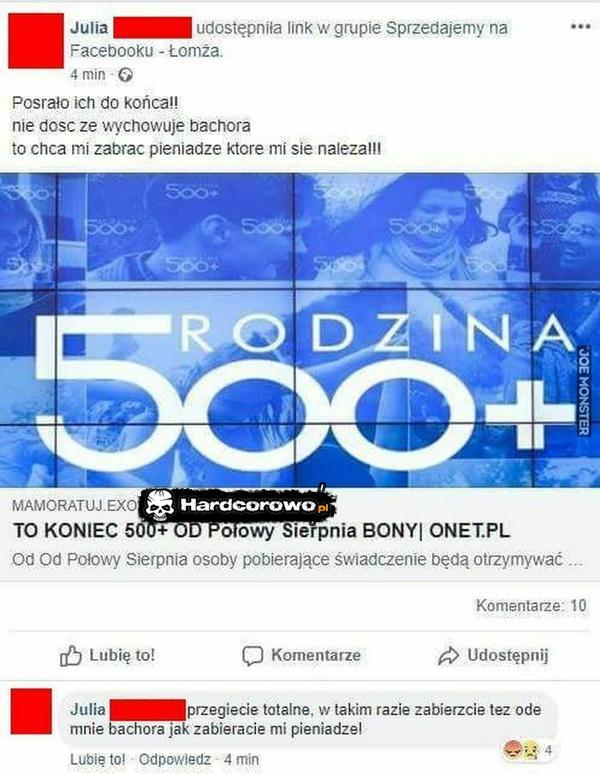Open the comment reaction count 4
This screenshot has height=774, width=600.
tap(548, 750)
